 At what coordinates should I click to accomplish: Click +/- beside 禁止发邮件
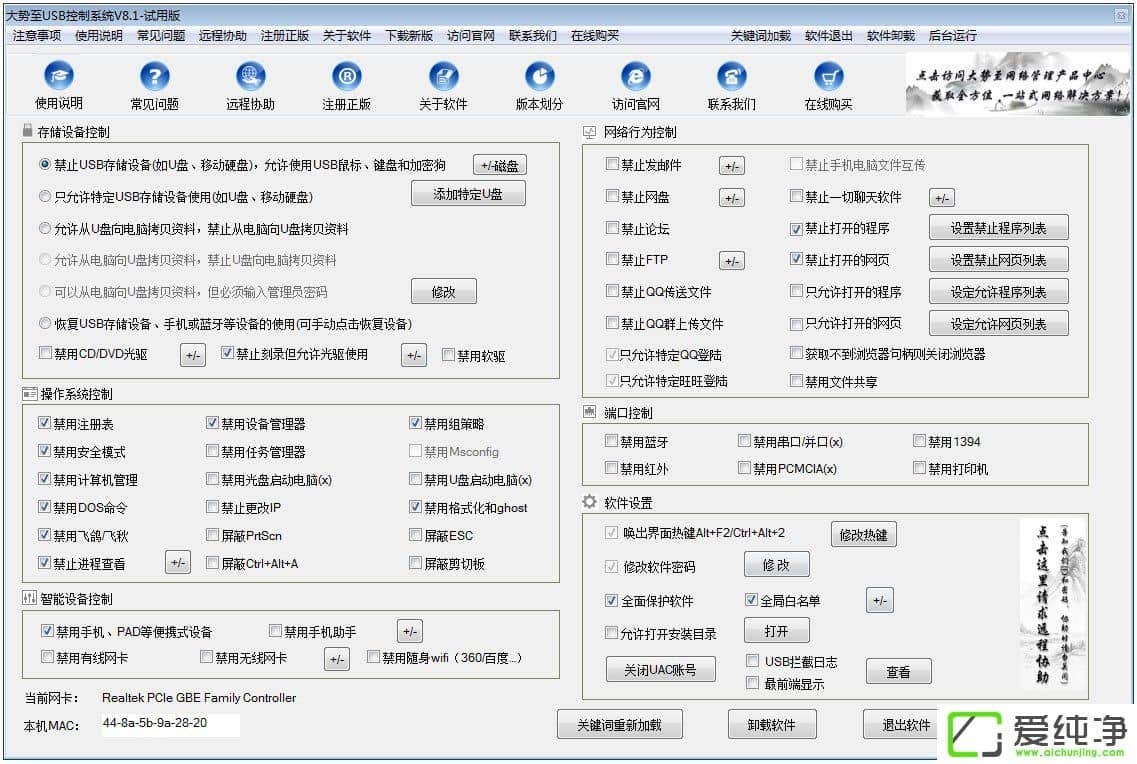pyautogui.click(x=732, y=166)
